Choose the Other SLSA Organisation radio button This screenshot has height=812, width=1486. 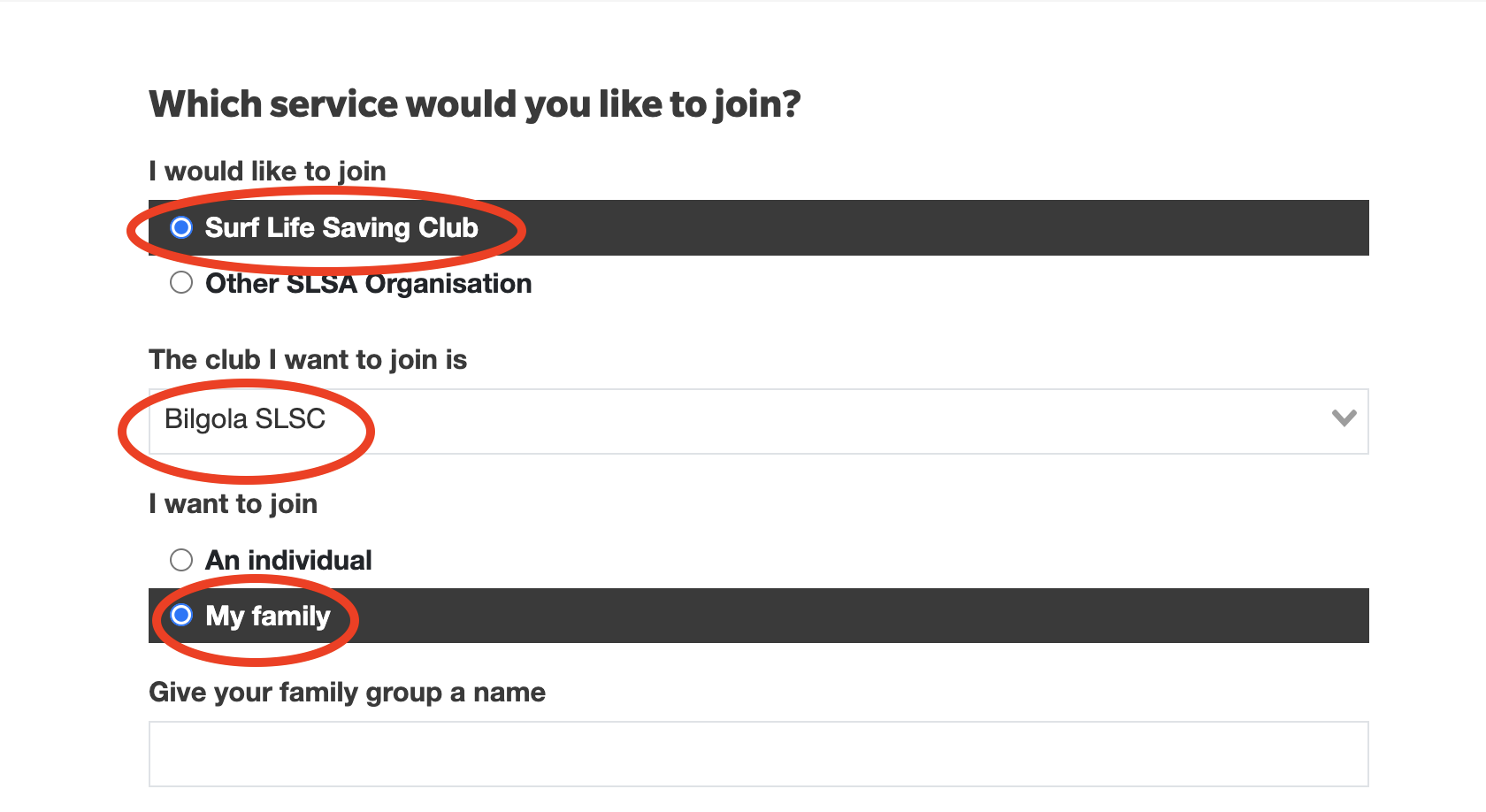click(181, 282)
